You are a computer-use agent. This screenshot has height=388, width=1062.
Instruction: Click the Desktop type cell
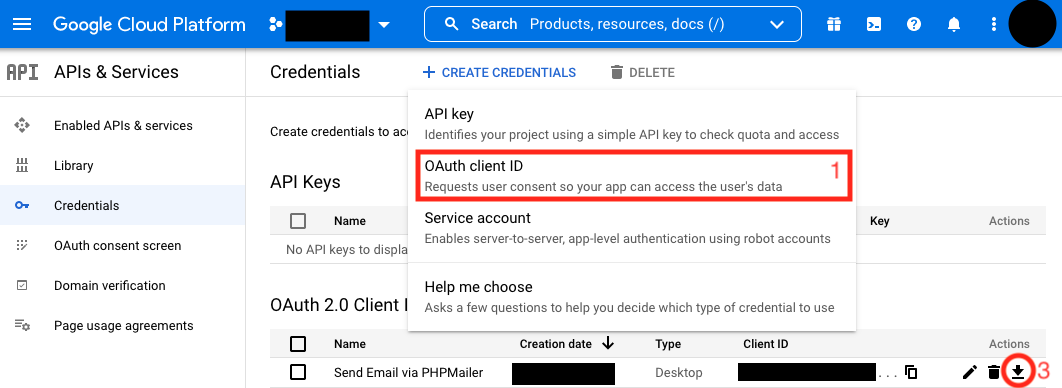[x=679, y=372]
